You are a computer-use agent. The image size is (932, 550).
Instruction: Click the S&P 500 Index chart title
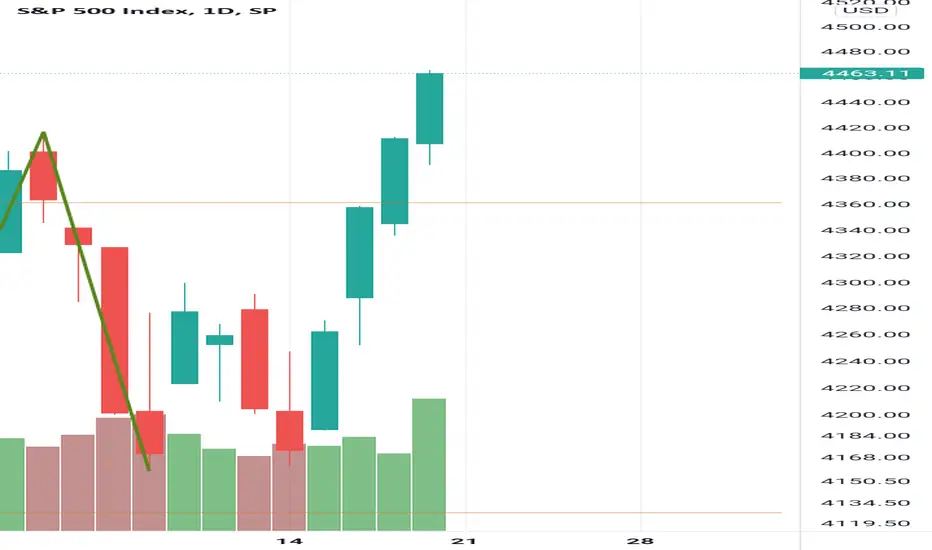pyautogui.click(x=147, y=11)
